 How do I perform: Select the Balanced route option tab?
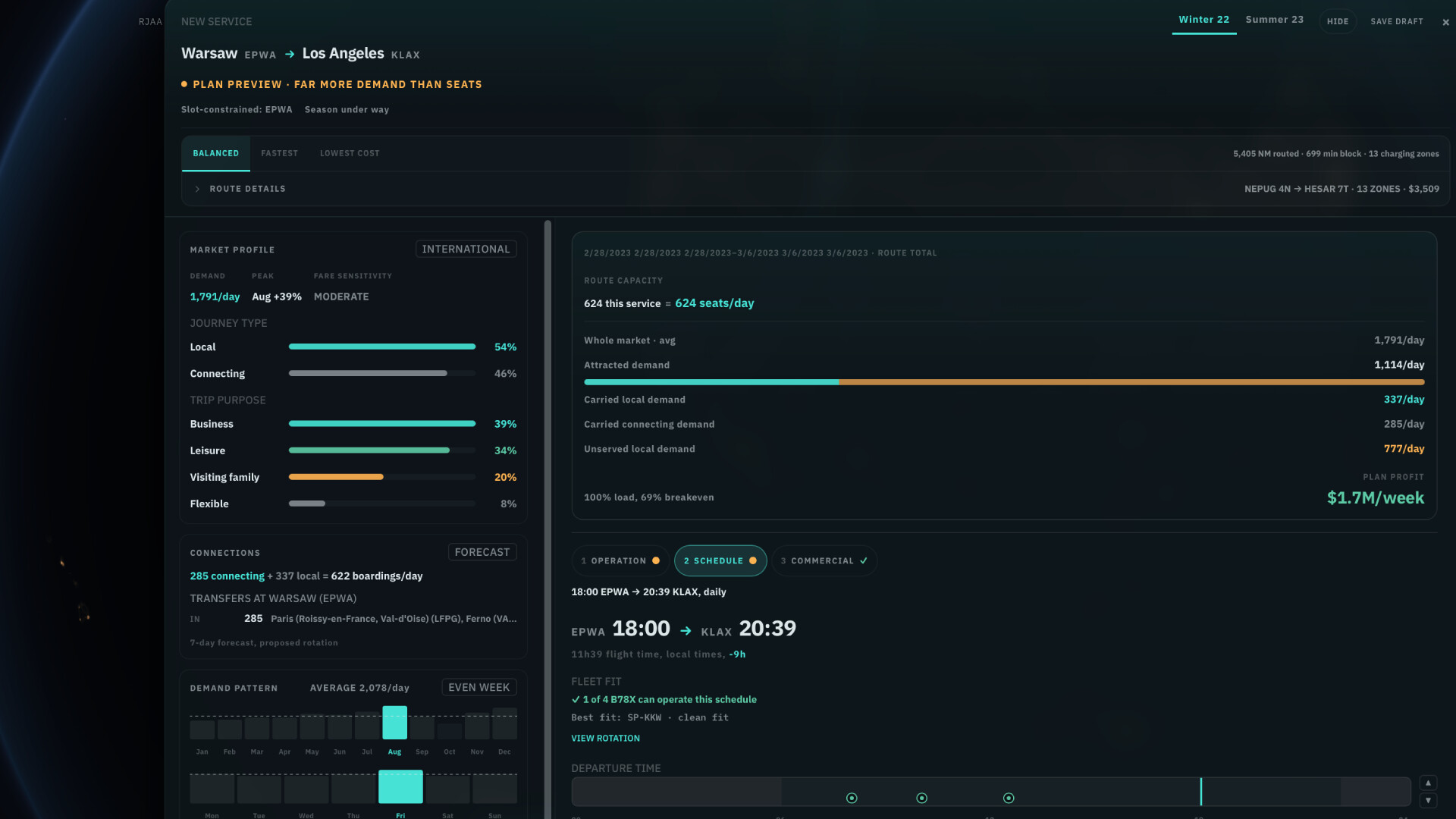216,153
